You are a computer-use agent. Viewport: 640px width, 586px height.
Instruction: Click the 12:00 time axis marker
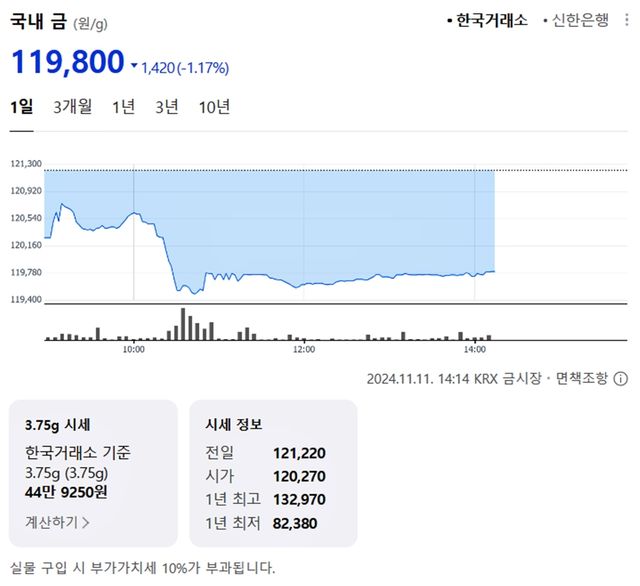click(x=304, y=350)
